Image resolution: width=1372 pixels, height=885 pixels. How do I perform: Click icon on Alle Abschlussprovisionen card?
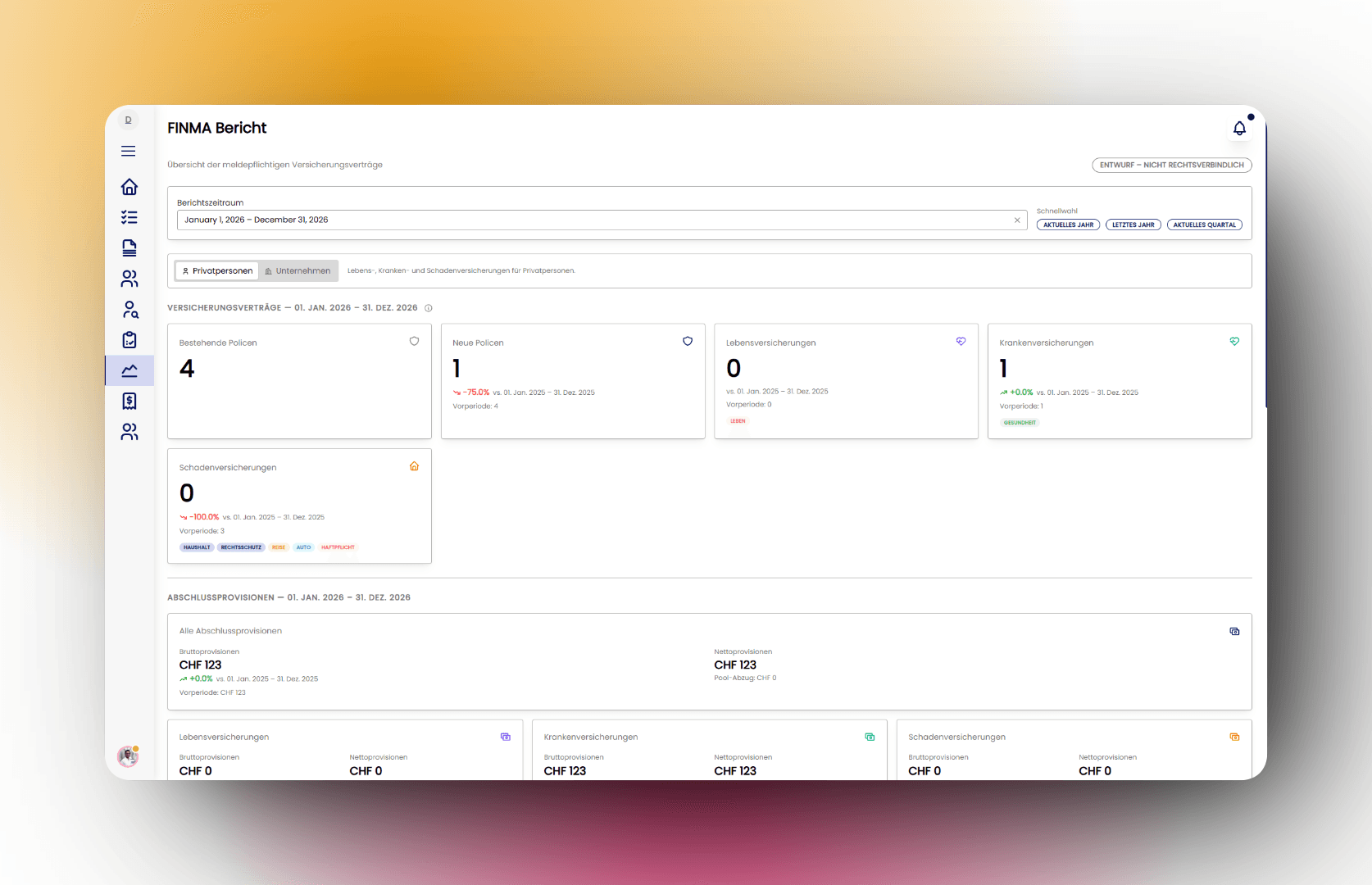(1234, 631)
